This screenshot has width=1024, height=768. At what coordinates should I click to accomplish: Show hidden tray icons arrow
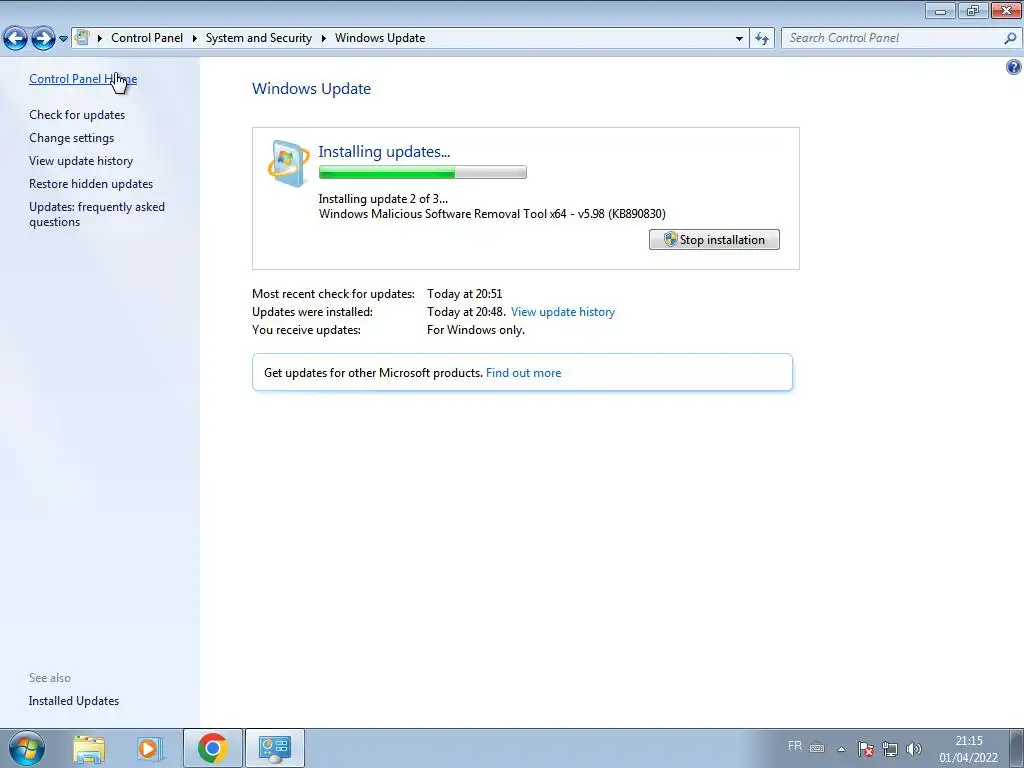click(842, 749)
